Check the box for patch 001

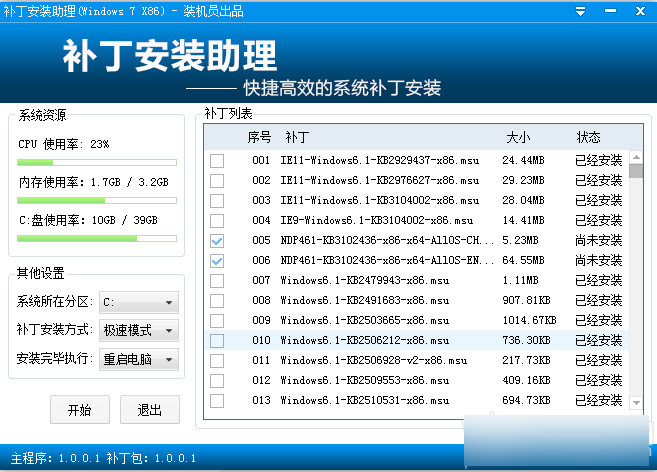217,161
